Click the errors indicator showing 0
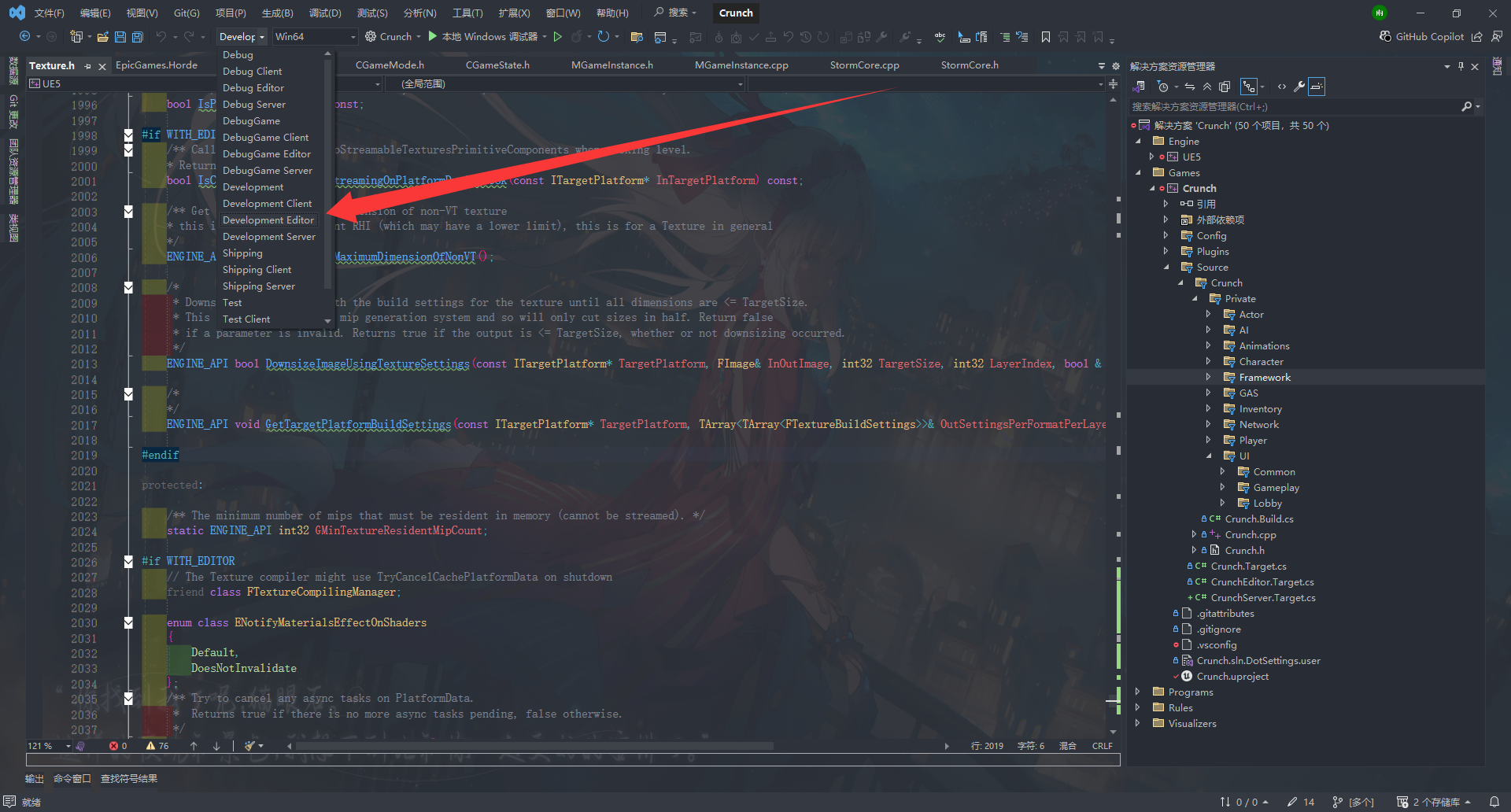 (x=118, y=746)
